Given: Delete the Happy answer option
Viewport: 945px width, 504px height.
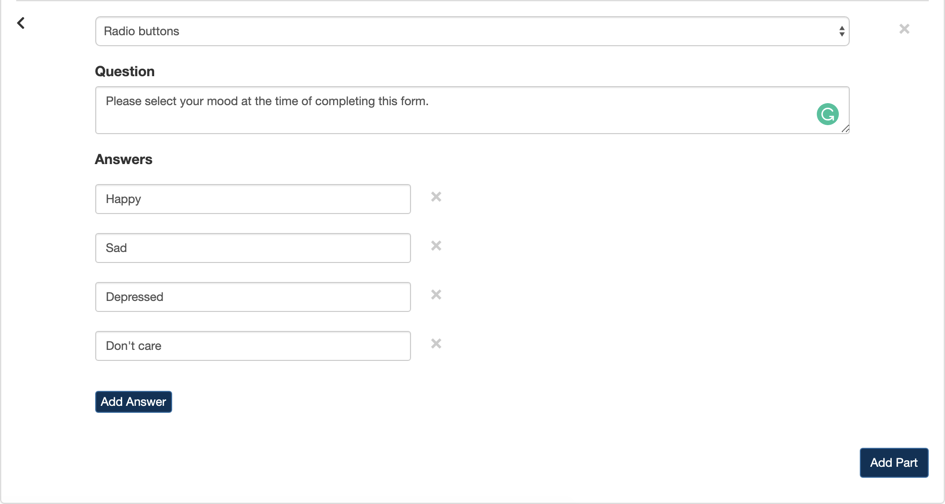Looking at the screenshot, I should click(x=436, y=197).
